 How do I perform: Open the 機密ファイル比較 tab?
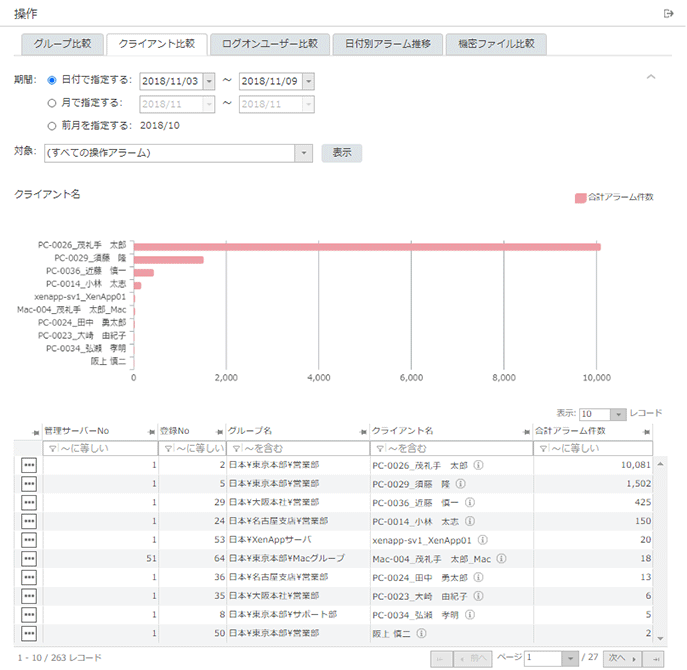tap(496, 44)
